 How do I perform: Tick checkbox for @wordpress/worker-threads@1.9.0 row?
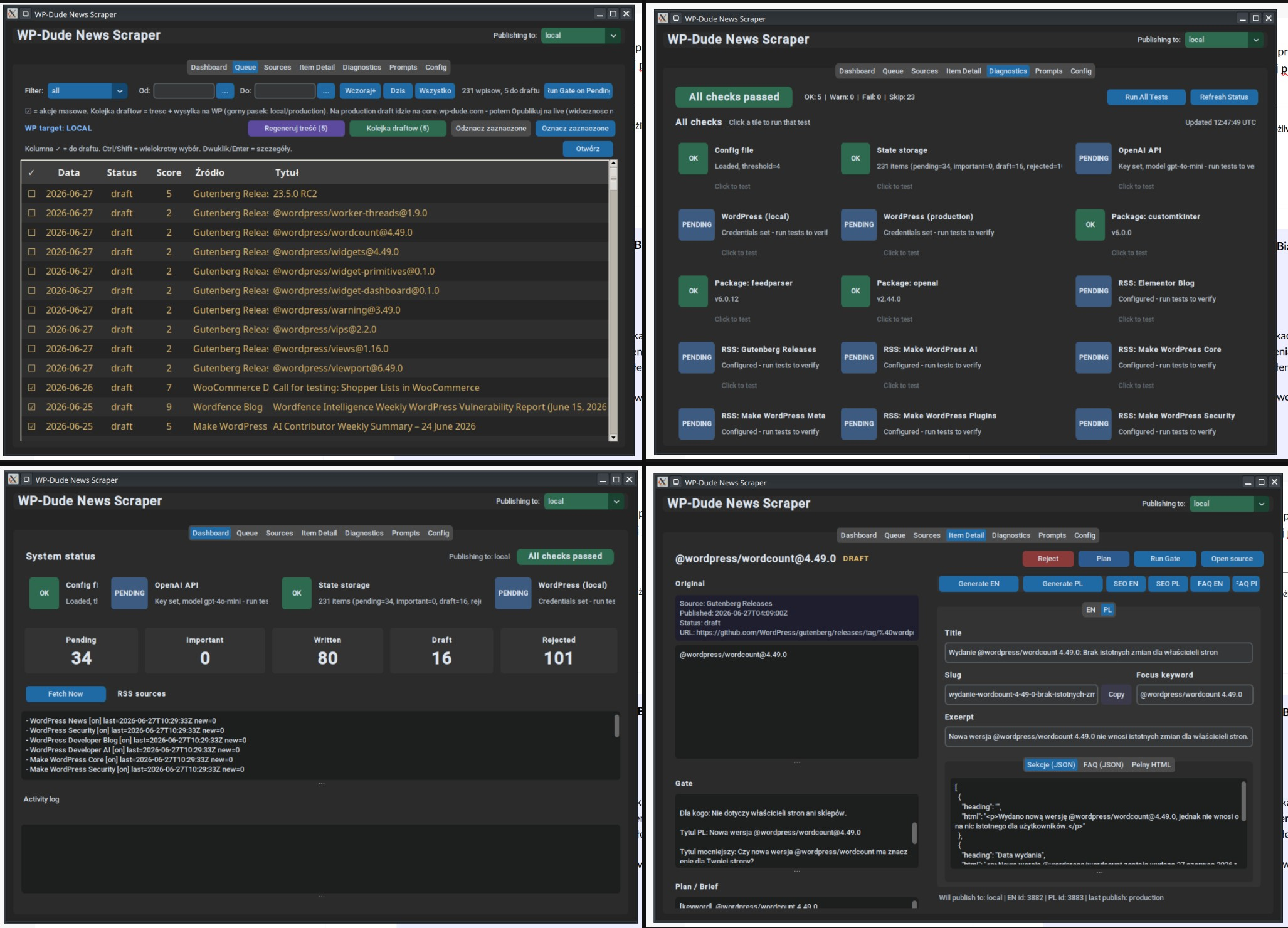[32, 213]
